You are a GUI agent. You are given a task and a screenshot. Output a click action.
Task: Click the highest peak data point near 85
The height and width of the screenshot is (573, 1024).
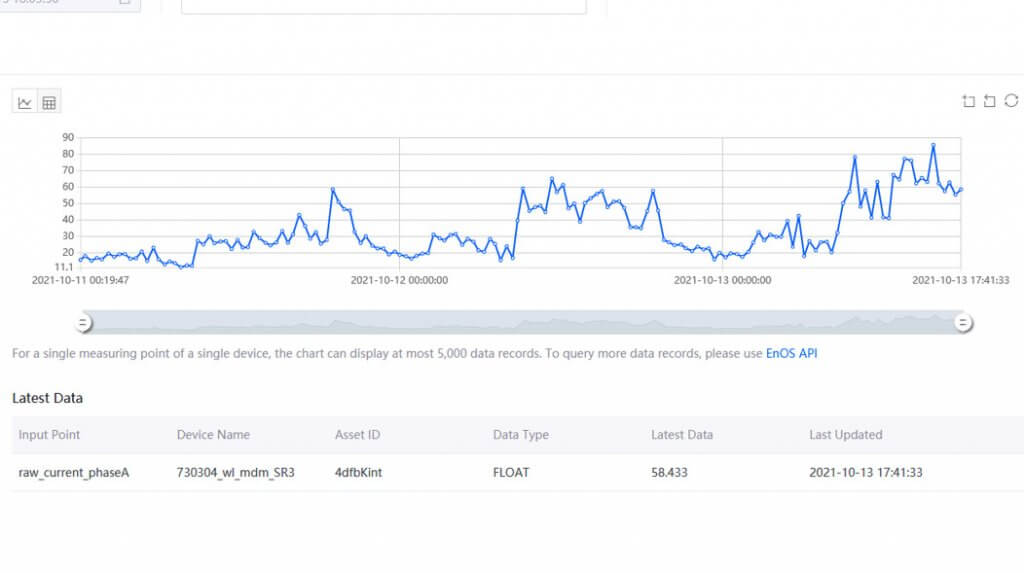(933, 145)
